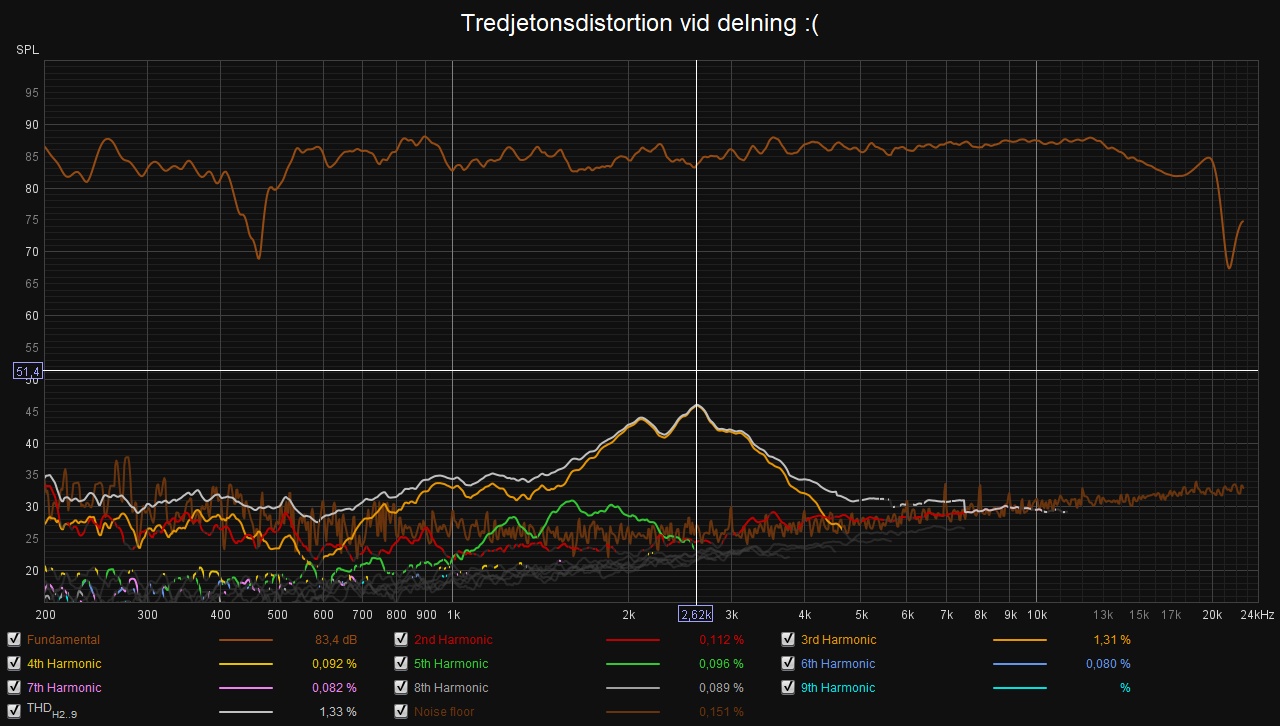Click the '1k' frequency axis tick label
The image size is (1280, 726).
pyautogui.click(x=453, y=614)
